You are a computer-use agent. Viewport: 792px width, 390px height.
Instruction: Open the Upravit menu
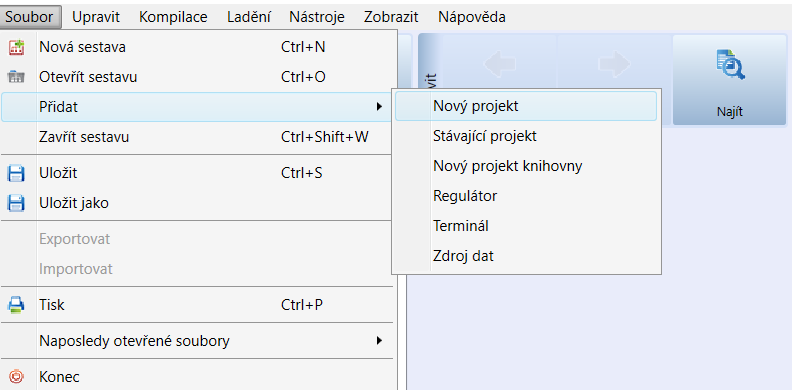click(x=96, y=17)
